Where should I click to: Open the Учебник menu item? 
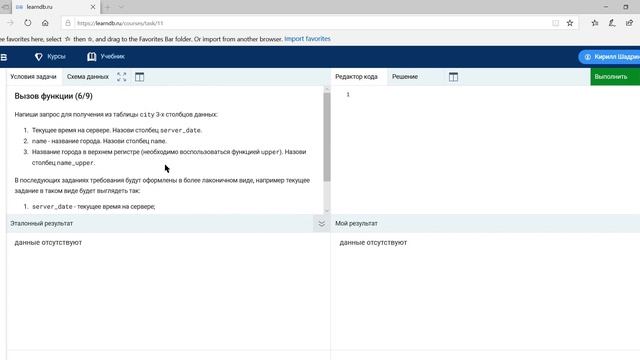112,56
